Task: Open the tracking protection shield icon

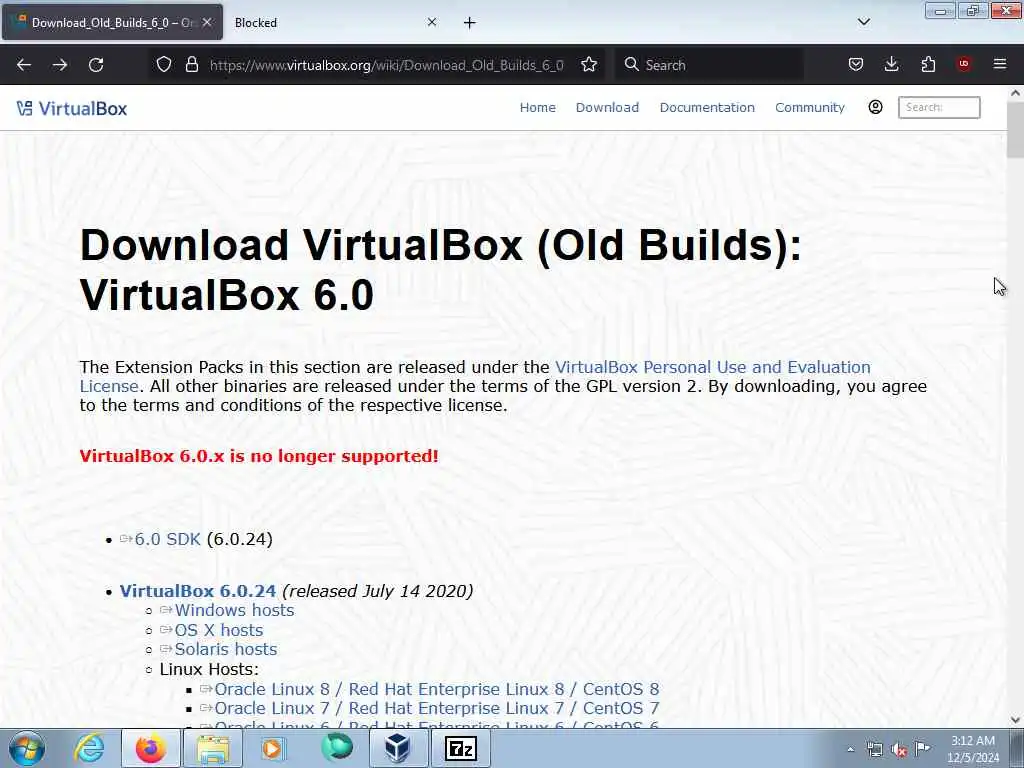Action: click(x=164, y=65)
